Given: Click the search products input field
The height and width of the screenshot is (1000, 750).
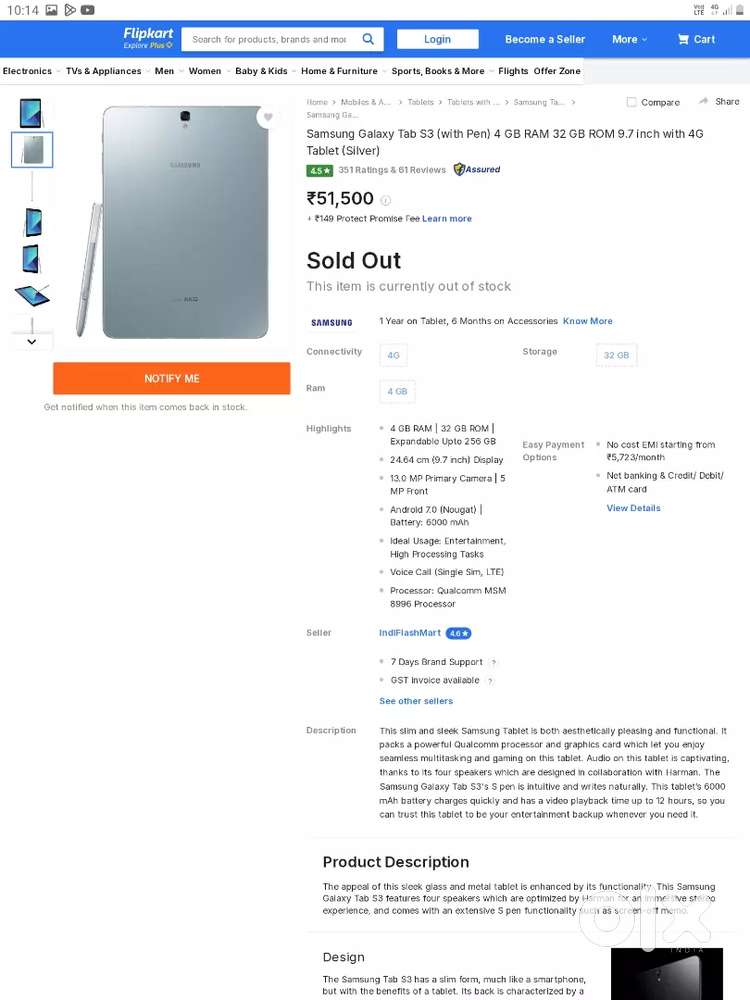Looking at the screenshot, I should coord(268,39).
